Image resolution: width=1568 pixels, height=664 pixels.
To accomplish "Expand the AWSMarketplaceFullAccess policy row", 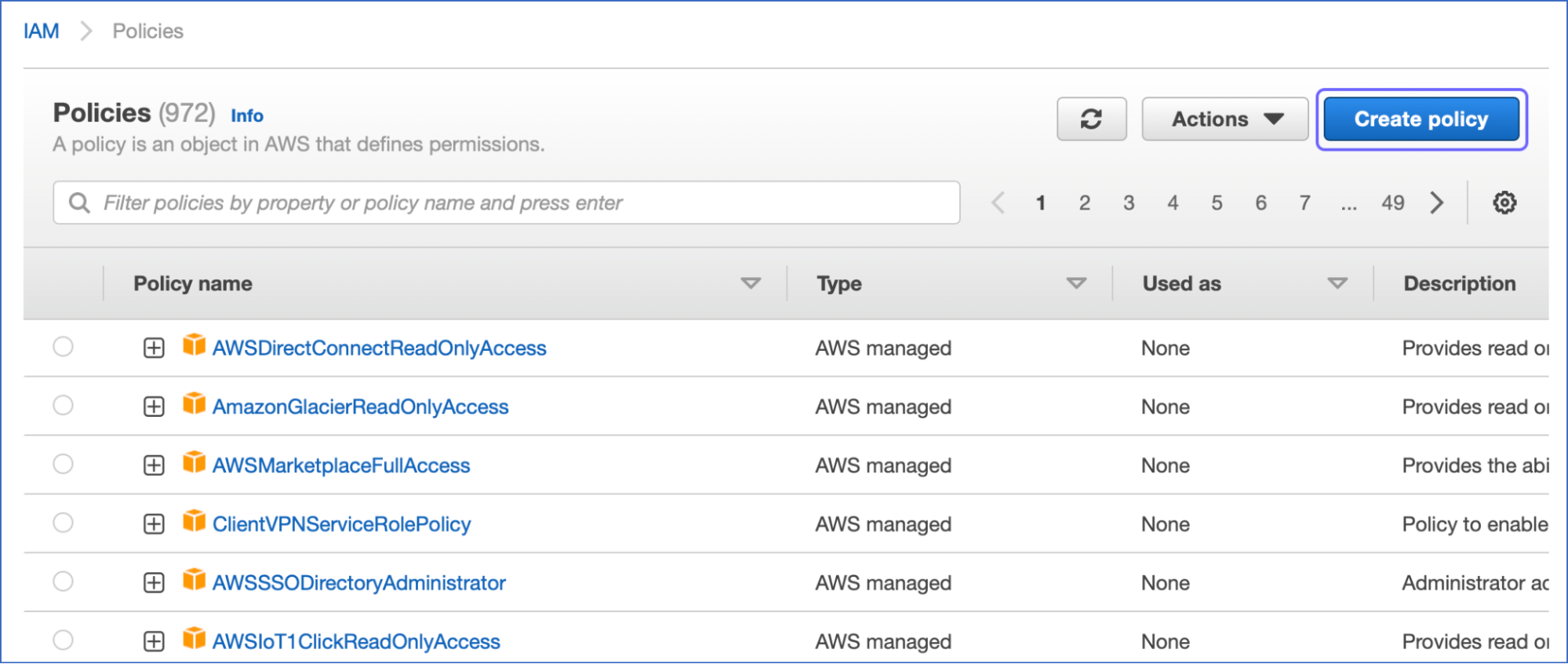I will 154,465.
